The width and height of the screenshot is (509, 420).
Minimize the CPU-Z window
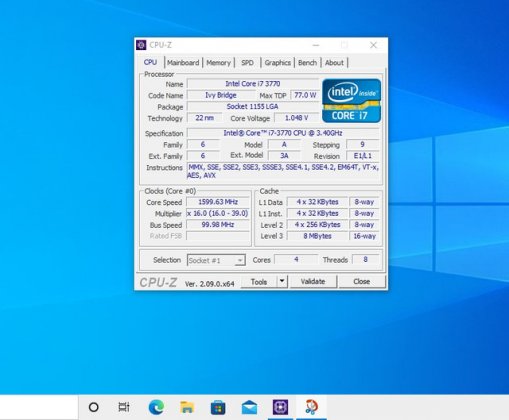pyautogui.click(x=316, y=45)
